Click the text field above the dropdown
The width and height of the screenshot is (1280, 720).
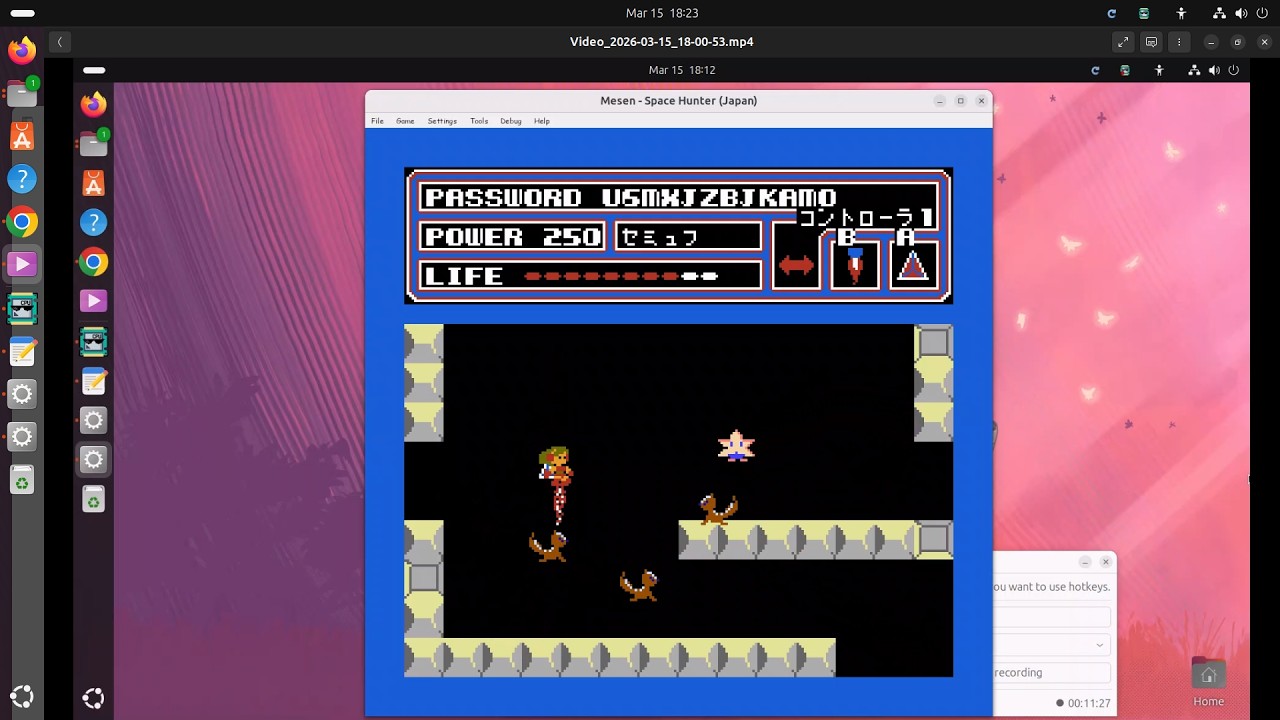pos(1052,617)
